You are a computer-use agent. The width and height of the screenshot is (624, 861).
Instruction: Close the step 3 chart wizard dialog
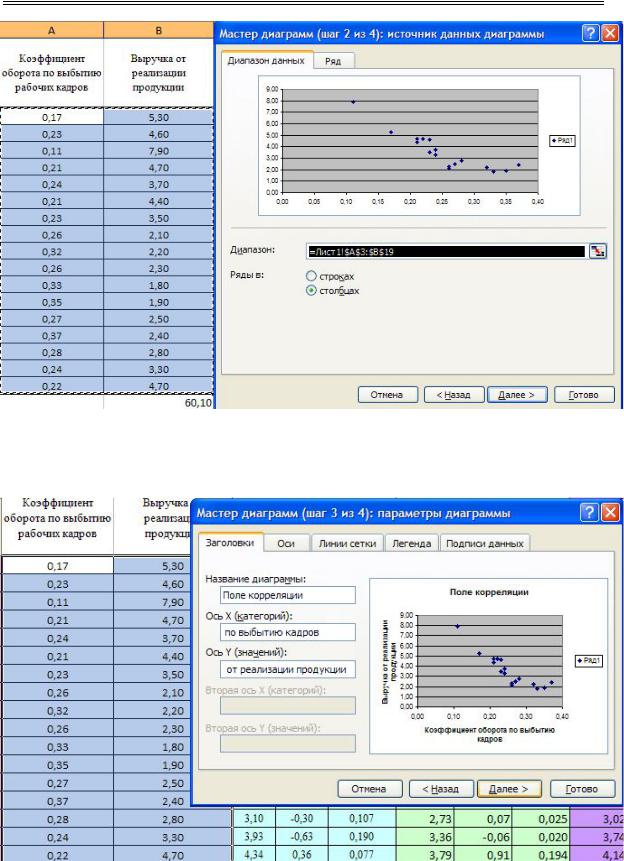coord(611,513)
